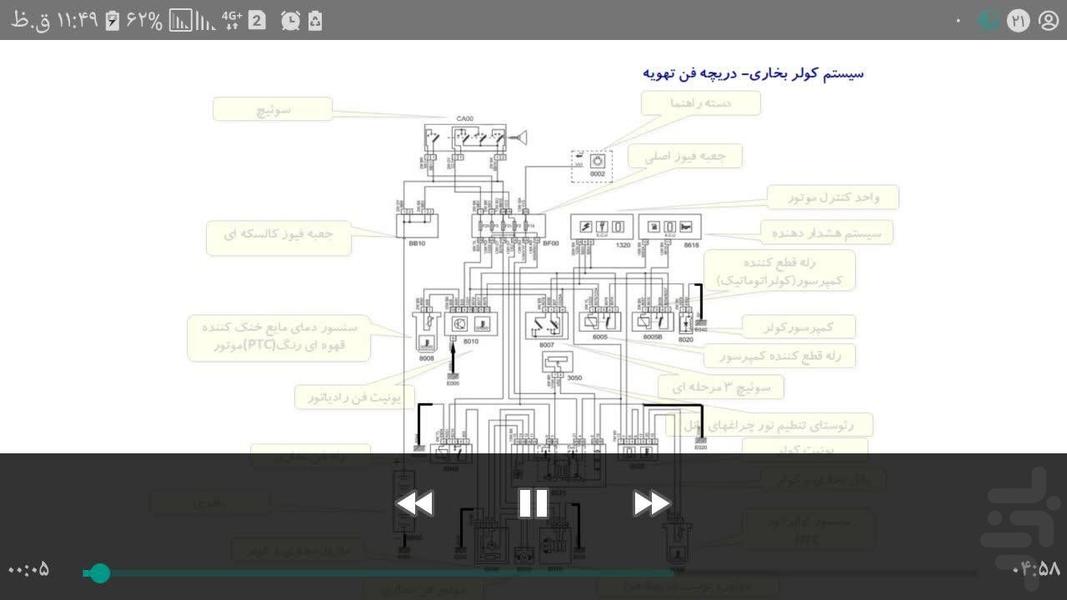Tap the 4G+ network indicator

tap(231, 20)
